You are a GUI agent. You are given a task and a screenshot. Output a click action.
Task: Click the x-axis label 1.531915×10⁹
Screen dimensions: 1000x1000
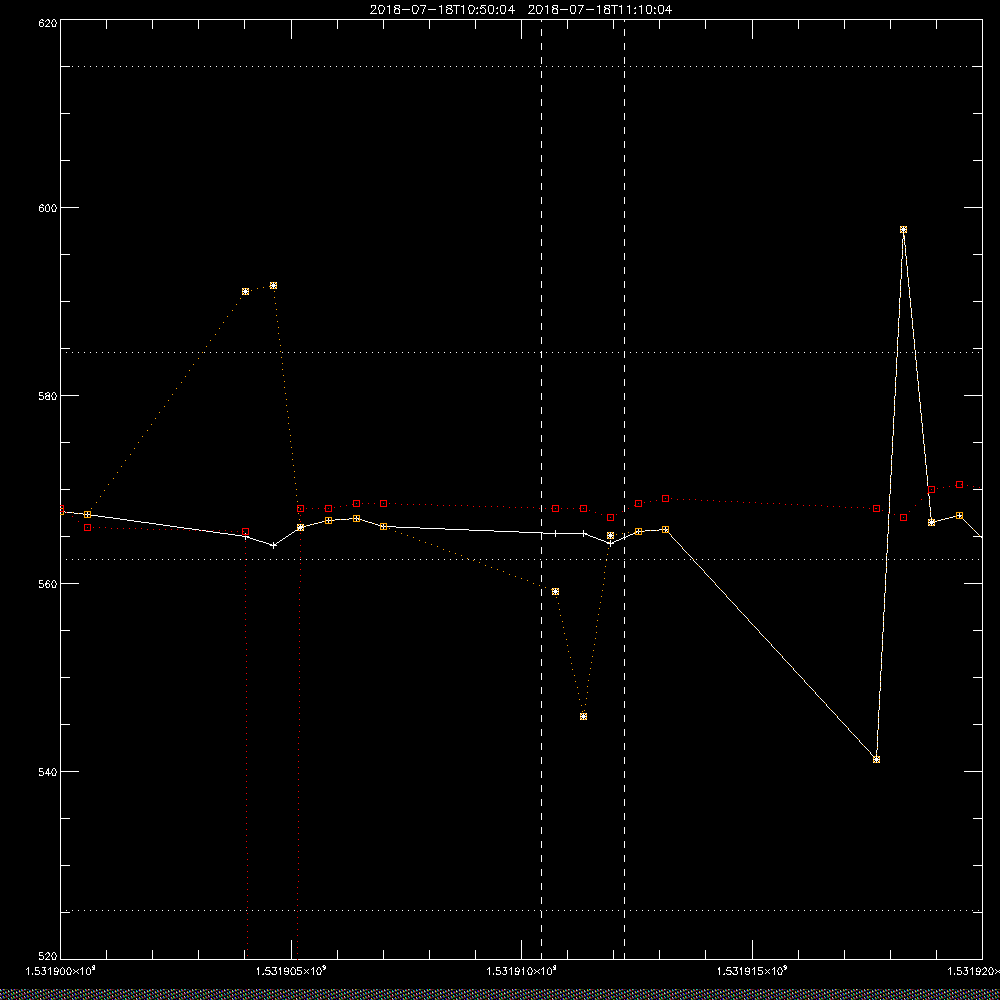(753, 971)
